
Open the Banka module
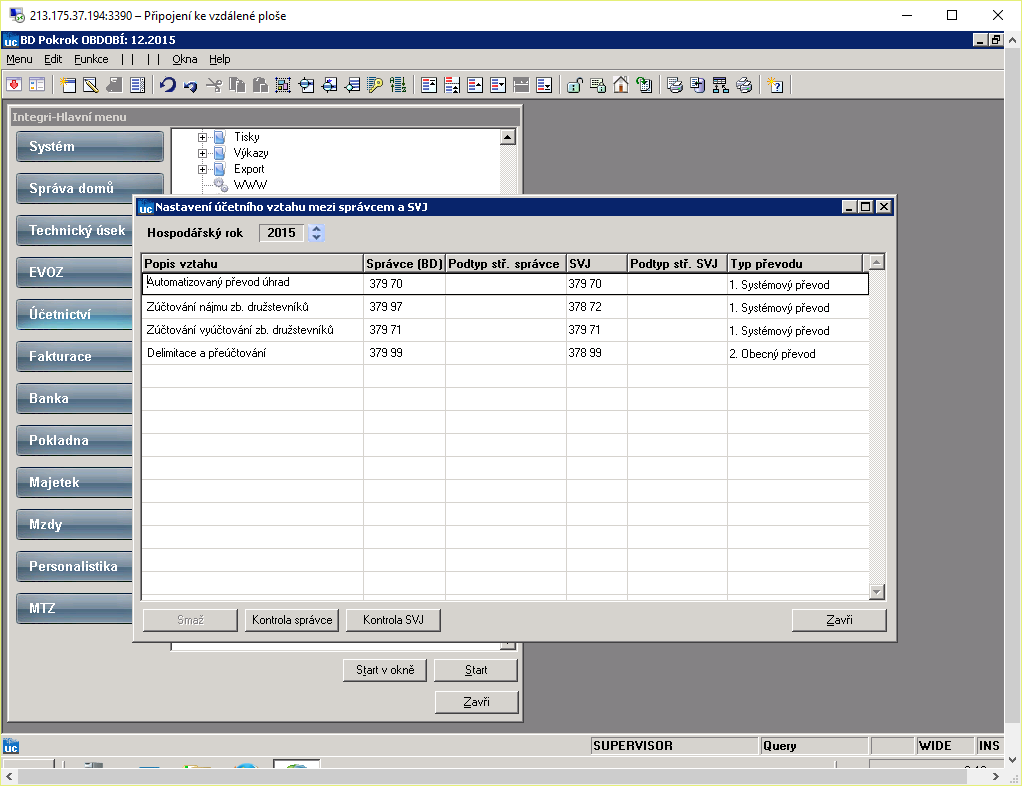coord(75,398)
